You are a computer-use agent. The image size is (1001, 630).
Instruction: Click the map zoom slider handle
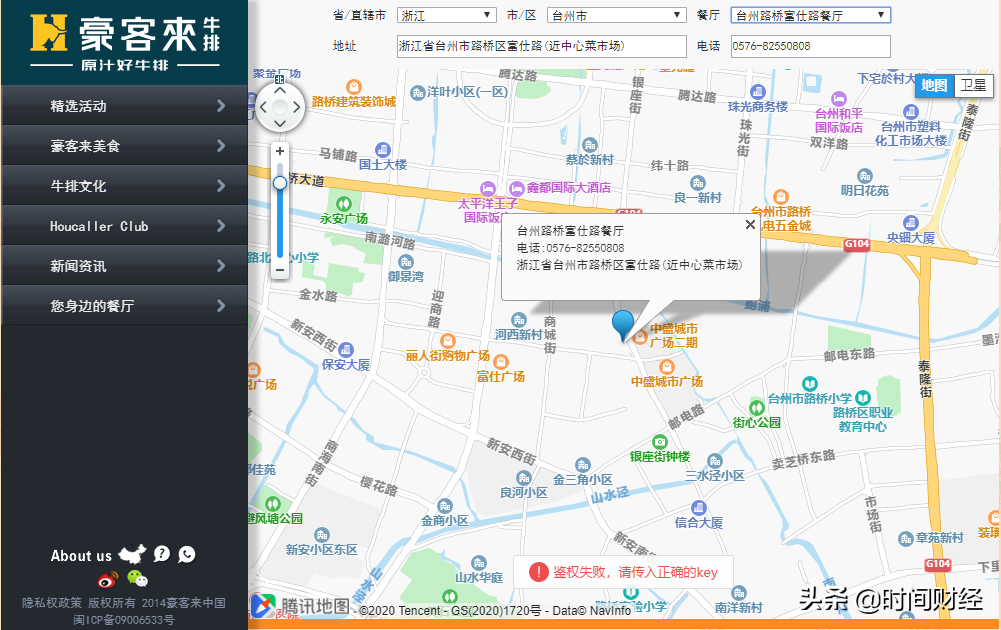point(280,183)
